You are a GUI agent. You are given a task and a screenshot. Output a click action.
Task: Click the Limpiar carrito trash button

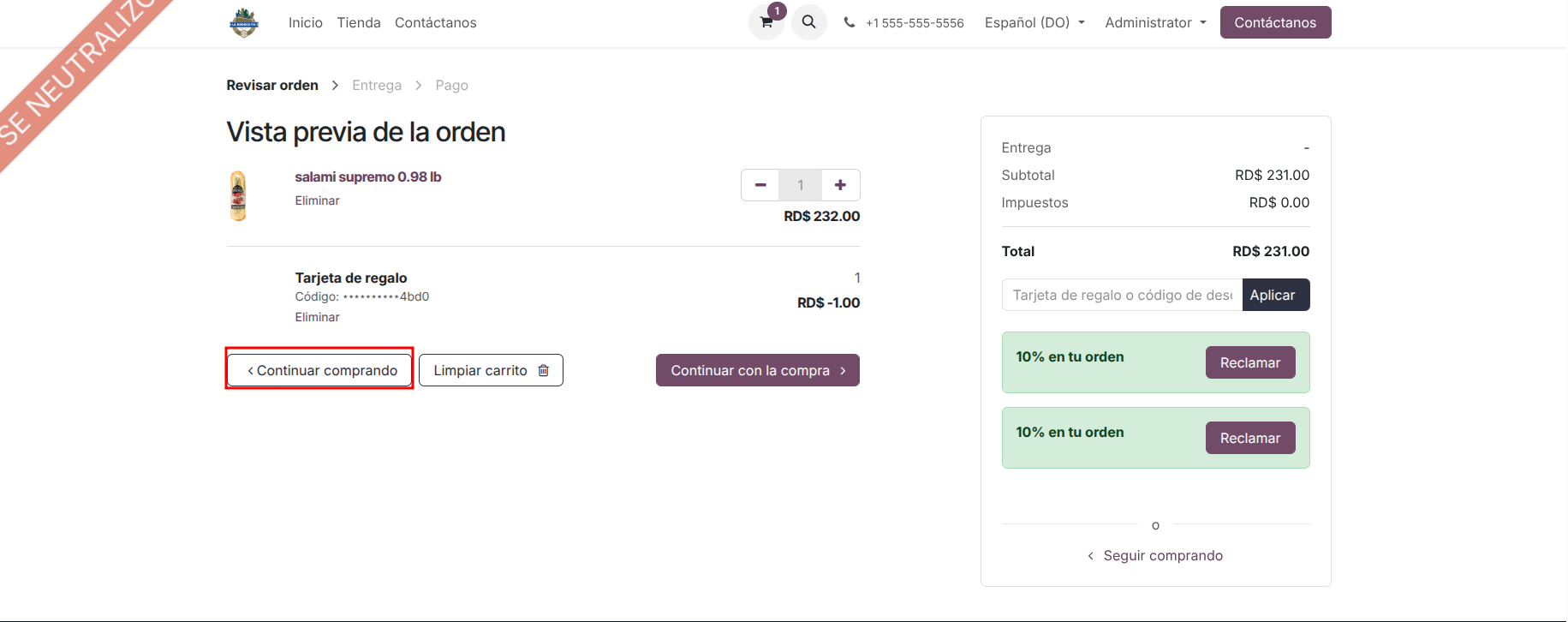coord(491,370)
